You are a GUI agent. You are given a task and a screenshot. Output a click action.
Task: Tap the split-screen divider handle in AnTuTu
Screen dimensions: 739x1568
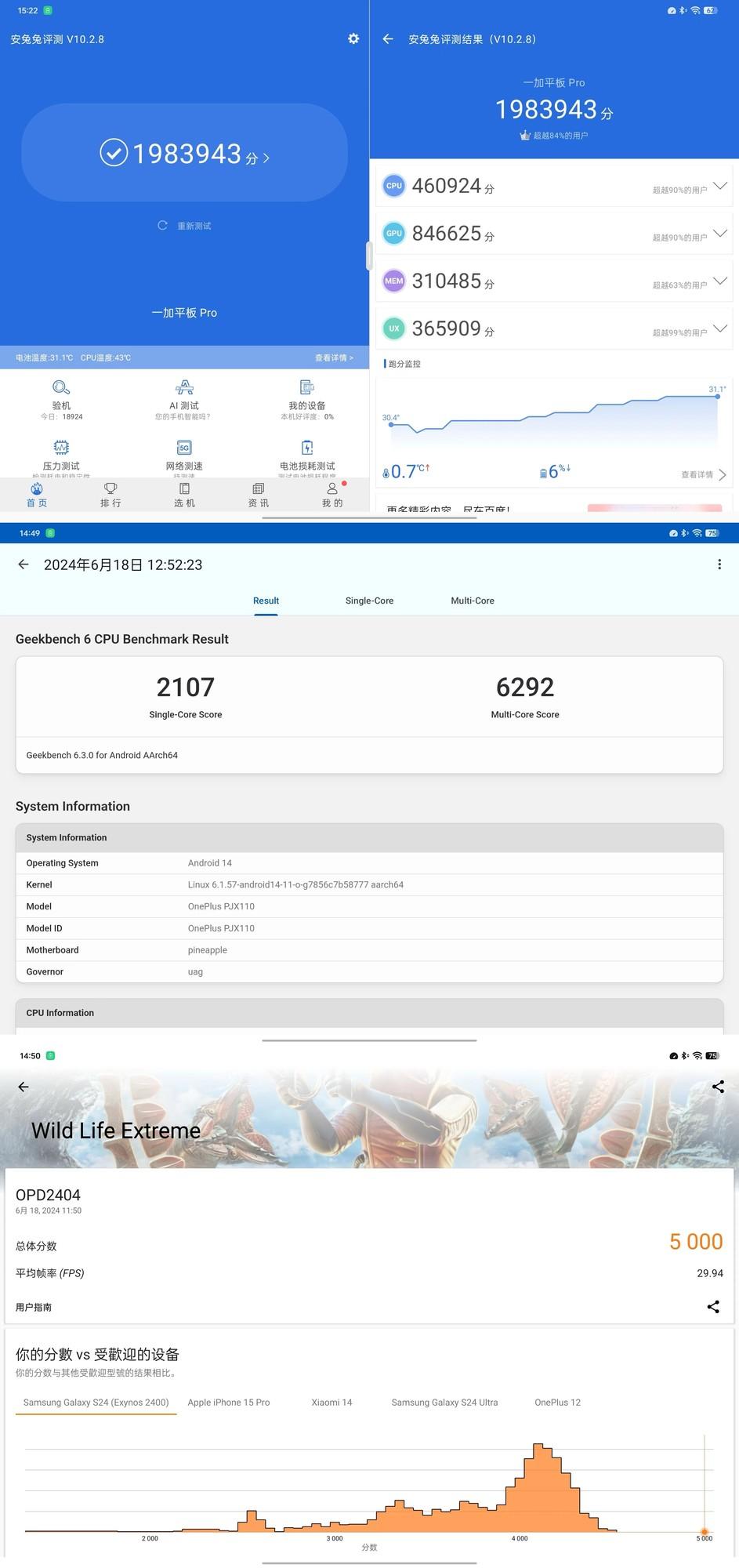[x=368, y=256]
